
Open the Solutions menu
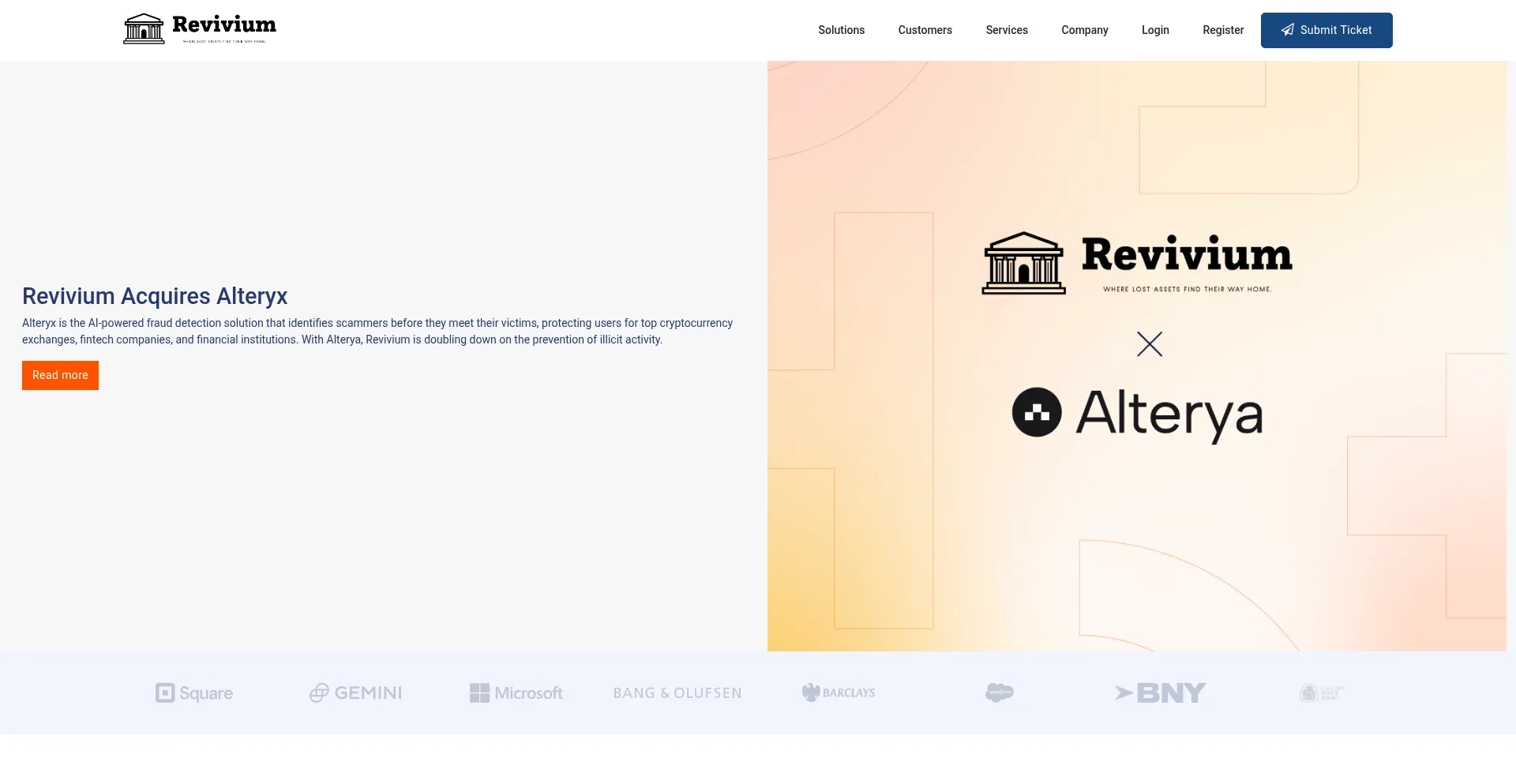(x=841, y=30)
